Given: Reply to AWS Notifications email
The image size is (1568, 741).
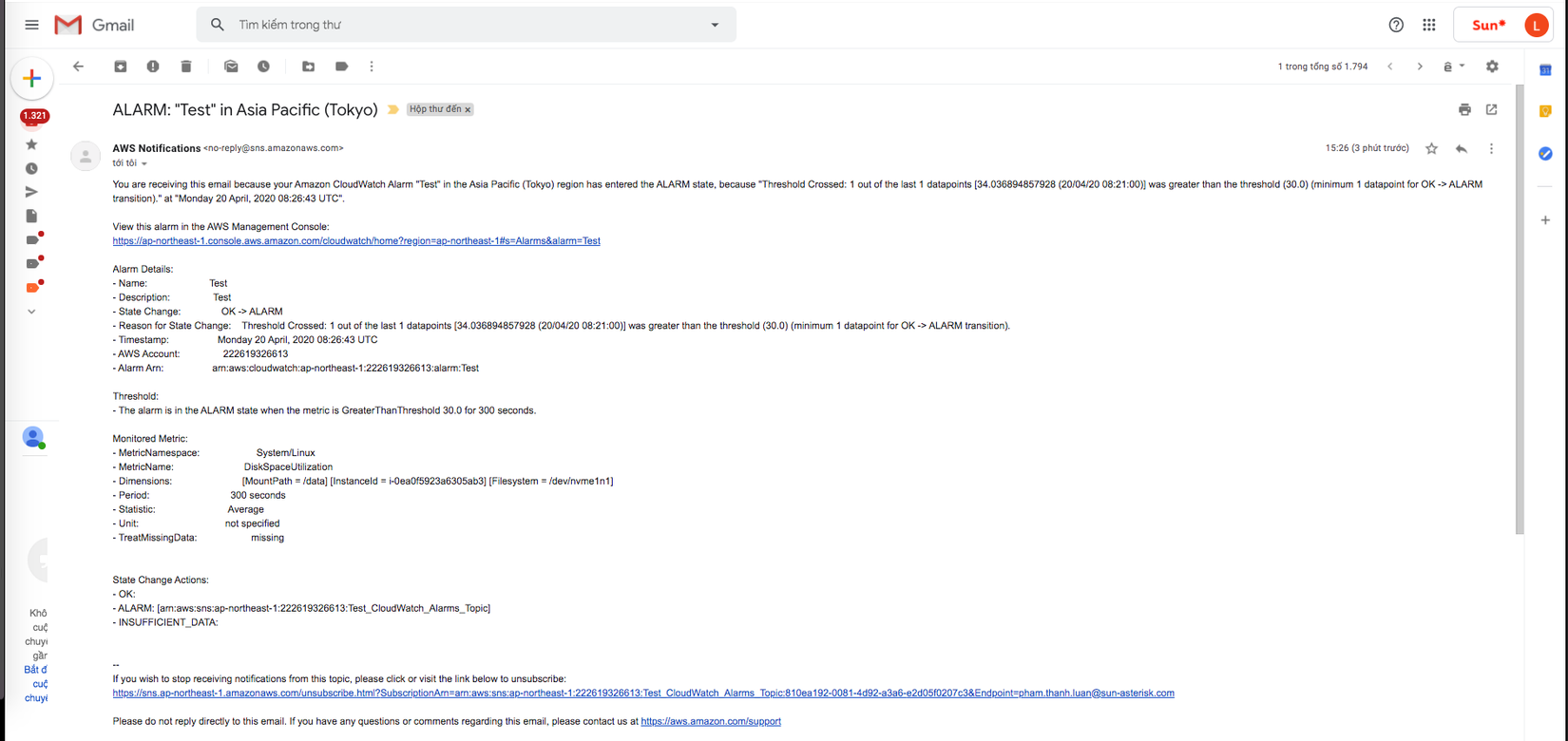Looking at the screenshot, I should coord(1462,149).
